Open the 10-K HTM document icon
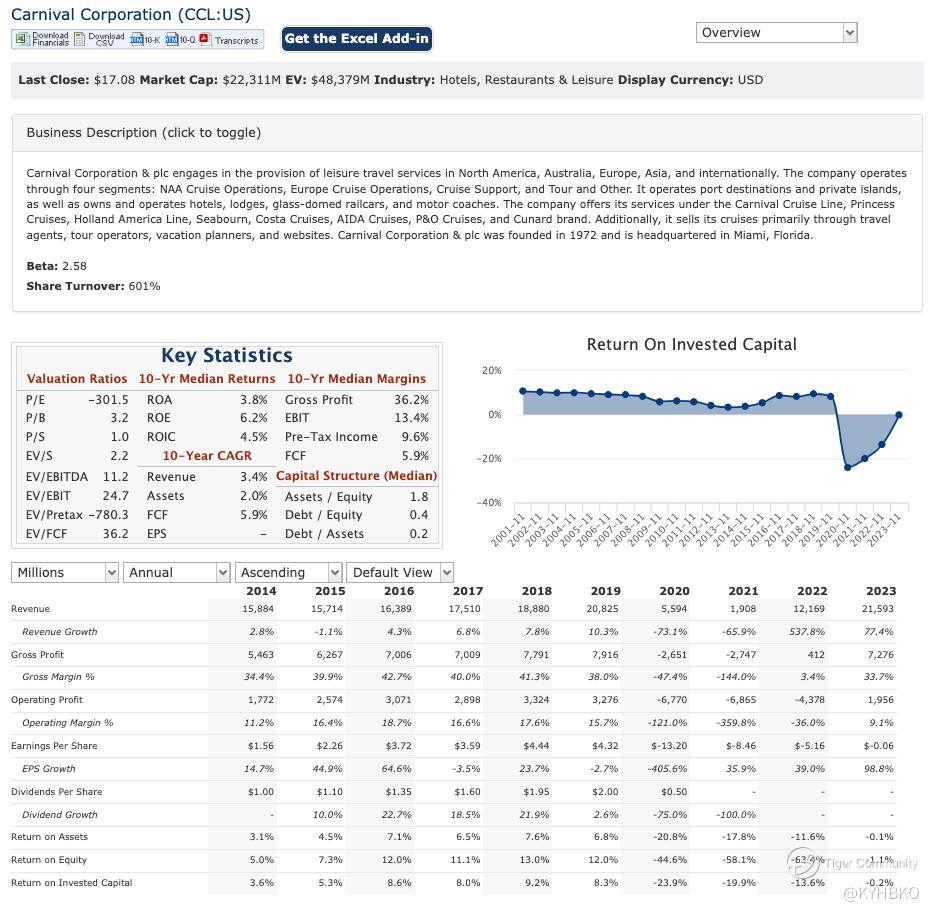 coord(136,39)
